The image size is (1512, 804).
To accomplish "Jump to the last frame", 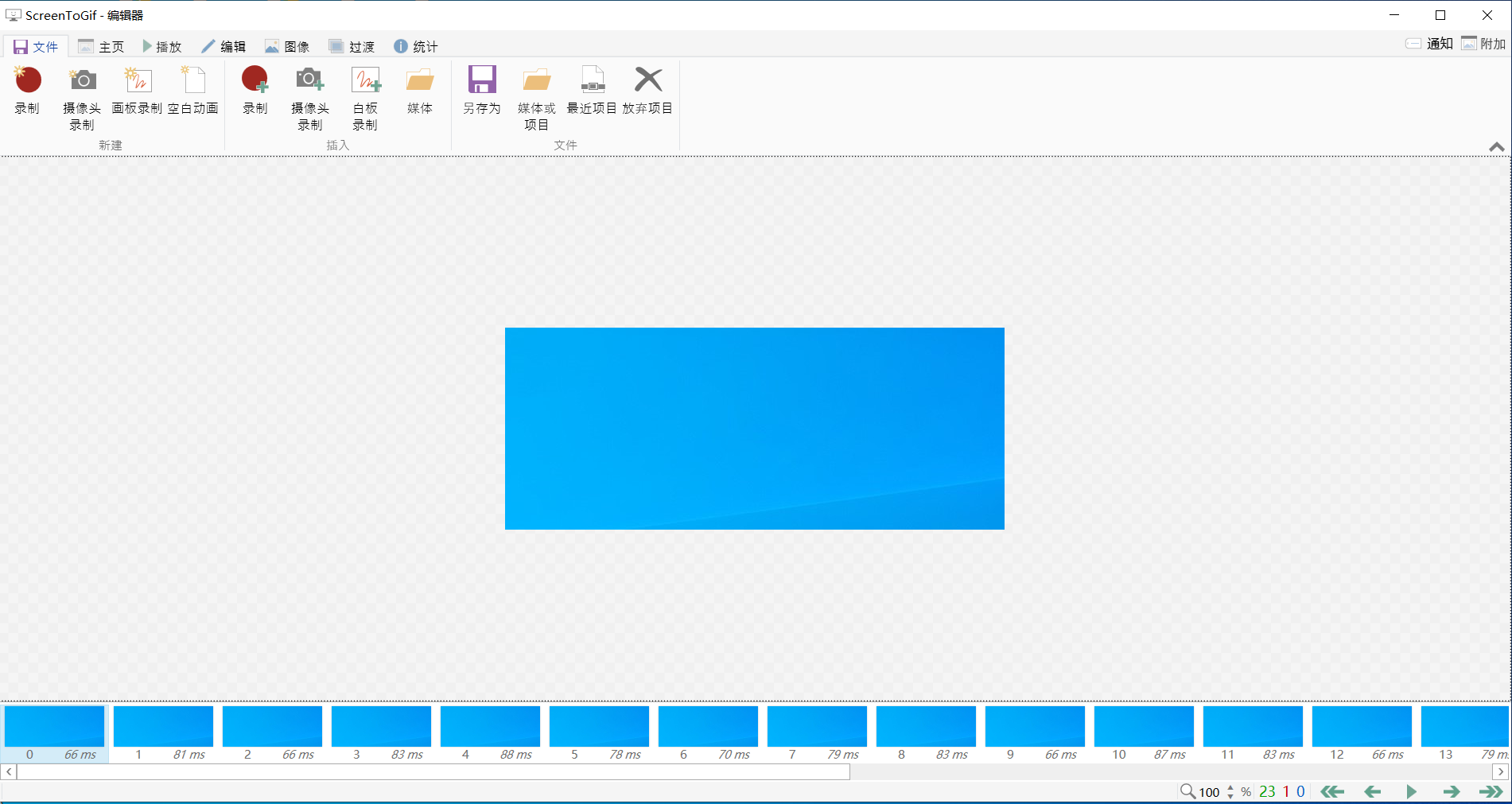I will tap(1491, 791).
